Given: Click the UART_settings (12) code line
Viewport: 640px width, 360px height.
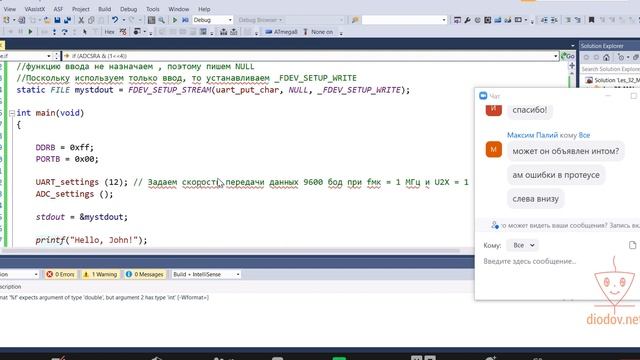Looking at the screenshot, I should click(252, 182).
